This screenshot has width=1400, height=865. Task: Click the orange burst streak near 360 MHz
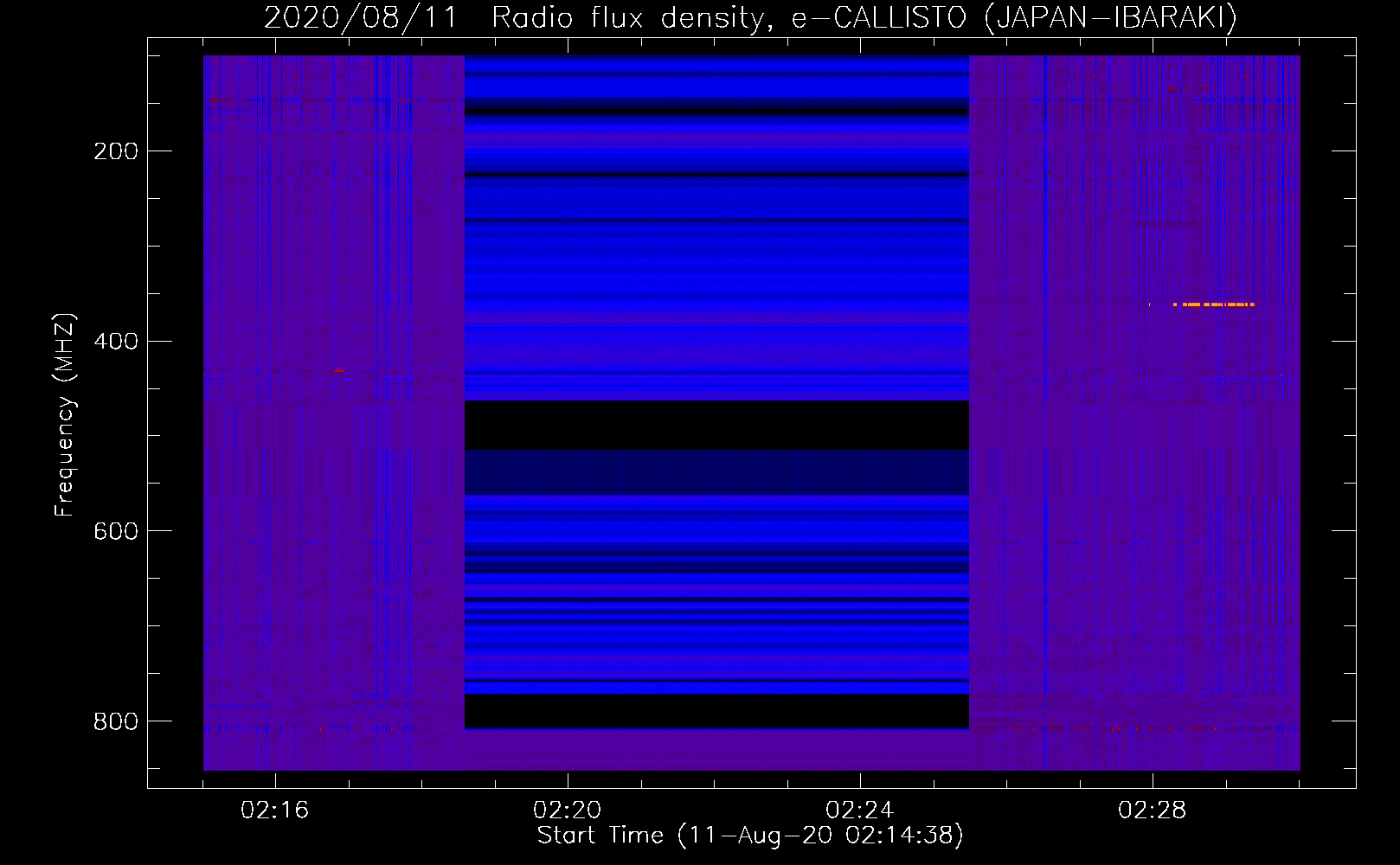coord(1213,304)
